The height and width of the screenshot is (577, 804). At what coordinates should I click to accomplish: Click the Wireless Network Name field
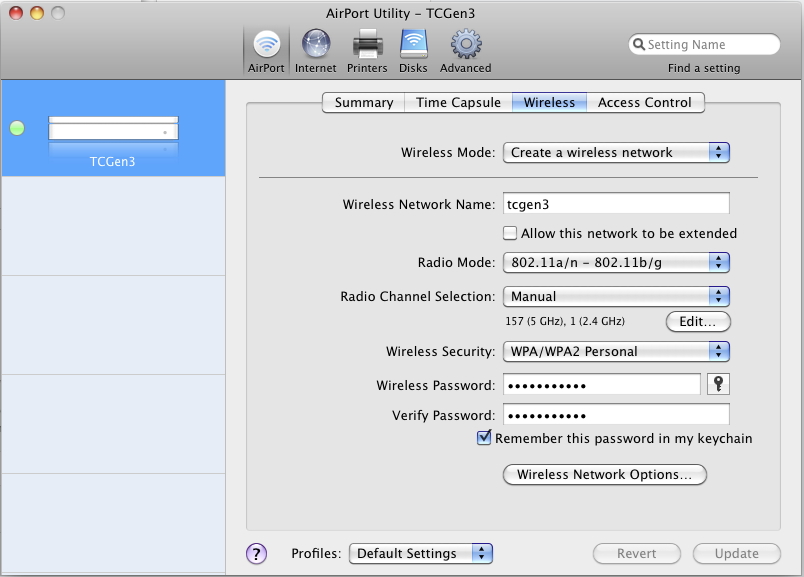pyautogui.click(x=616, y=204)
